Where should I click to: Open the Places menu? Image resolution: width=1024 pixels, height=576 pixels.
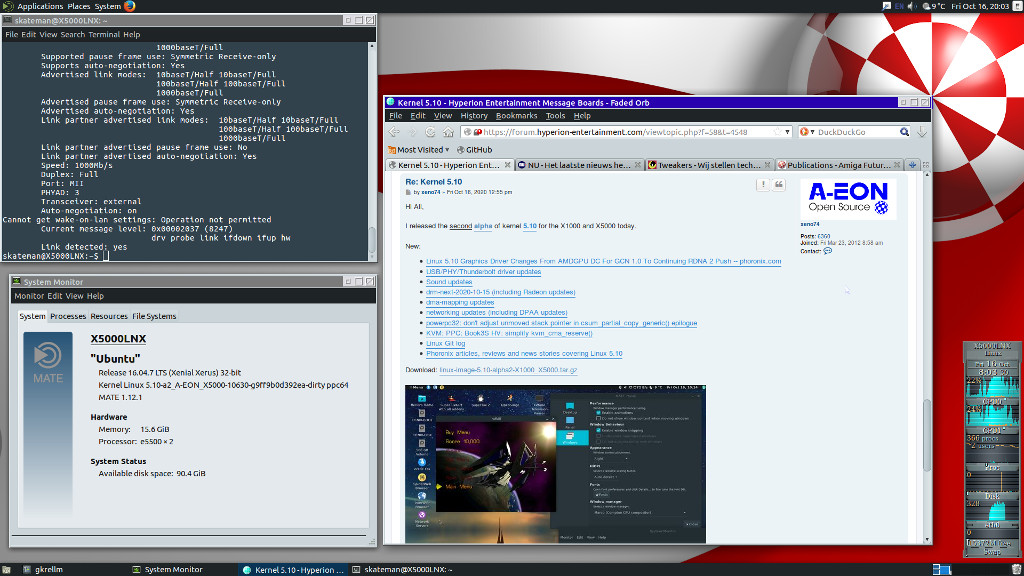tap(78, 6)
